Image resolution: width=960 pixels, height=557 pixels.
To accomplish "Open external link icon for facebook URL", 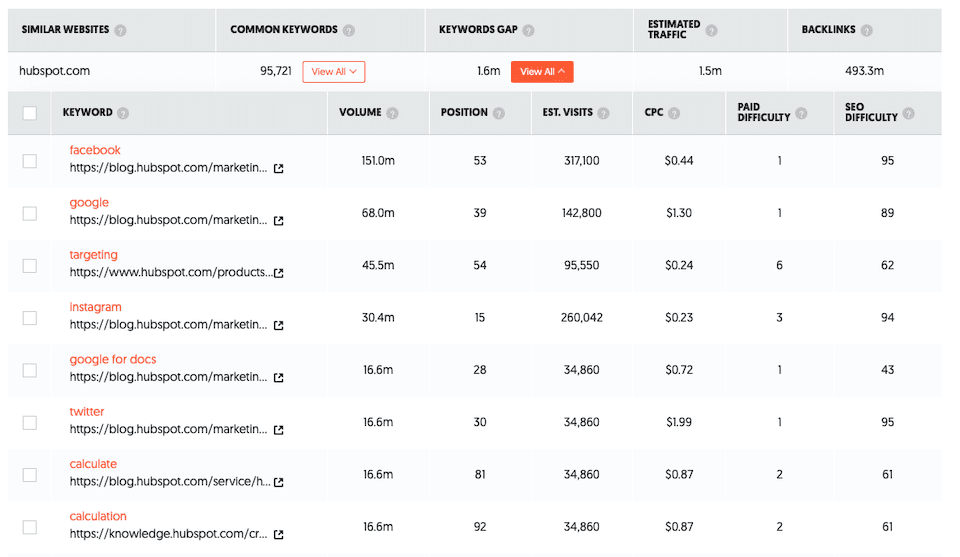I will click(x=279, y=169).
